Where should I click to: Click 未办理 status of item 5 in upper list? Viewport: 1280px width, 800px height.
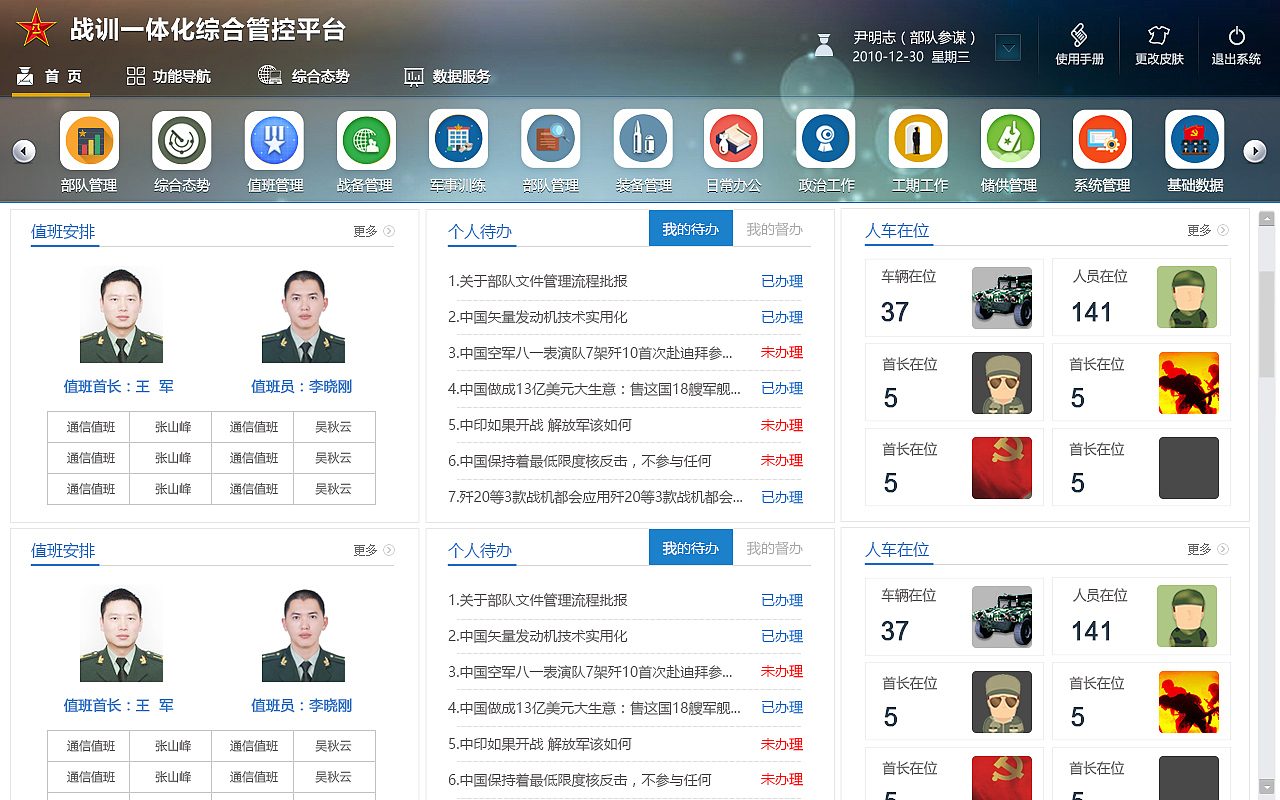[782, 424]
